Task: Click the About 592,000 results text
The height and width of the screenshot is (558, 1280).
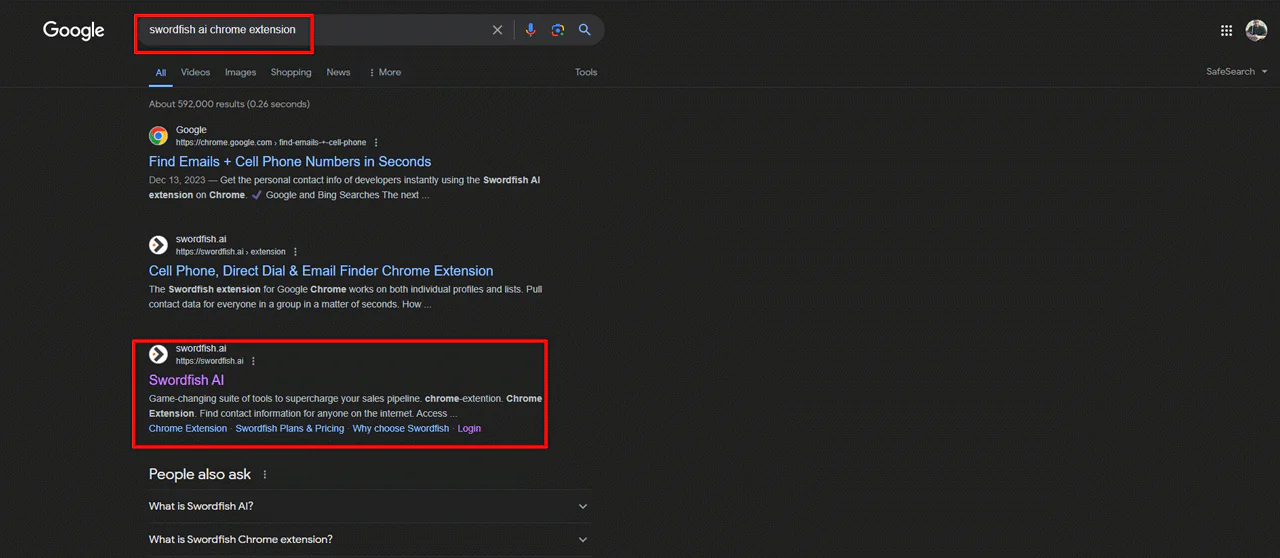Action: pos(229,104)
